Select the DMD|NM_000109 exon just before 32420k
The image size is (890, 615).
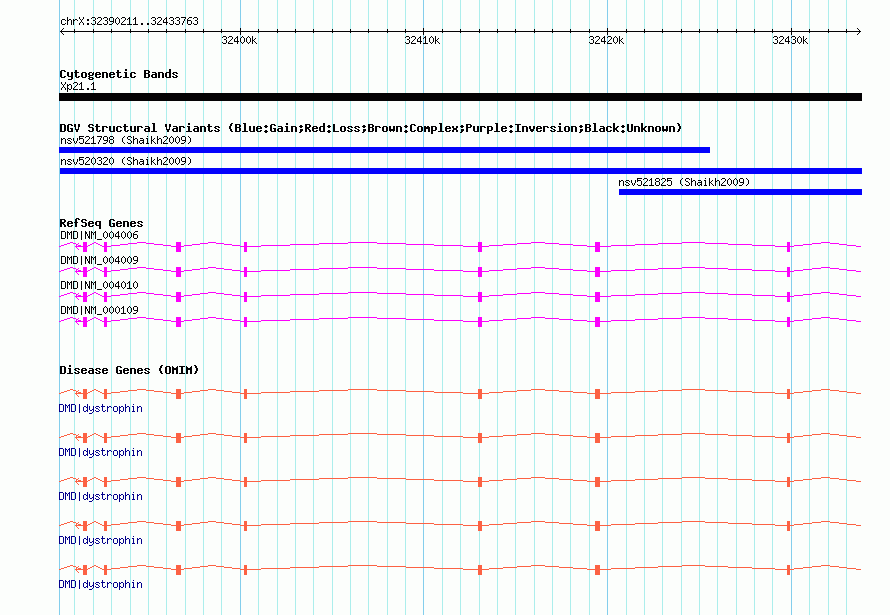click(597, 322)
